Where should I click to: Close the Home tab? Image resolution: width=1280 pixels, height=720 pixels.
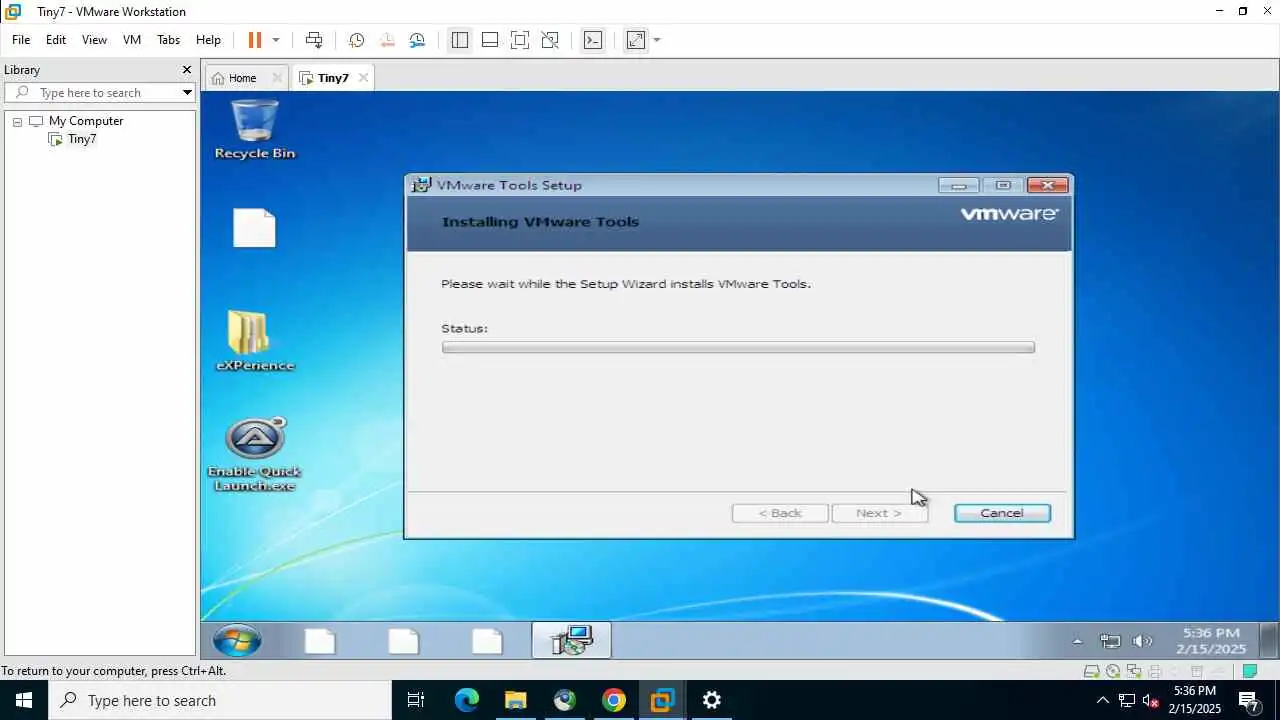tap(277, 78)
